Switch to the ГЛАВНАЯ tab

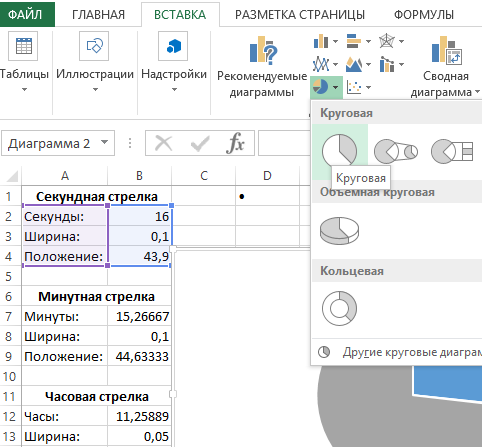coord(98,15)
